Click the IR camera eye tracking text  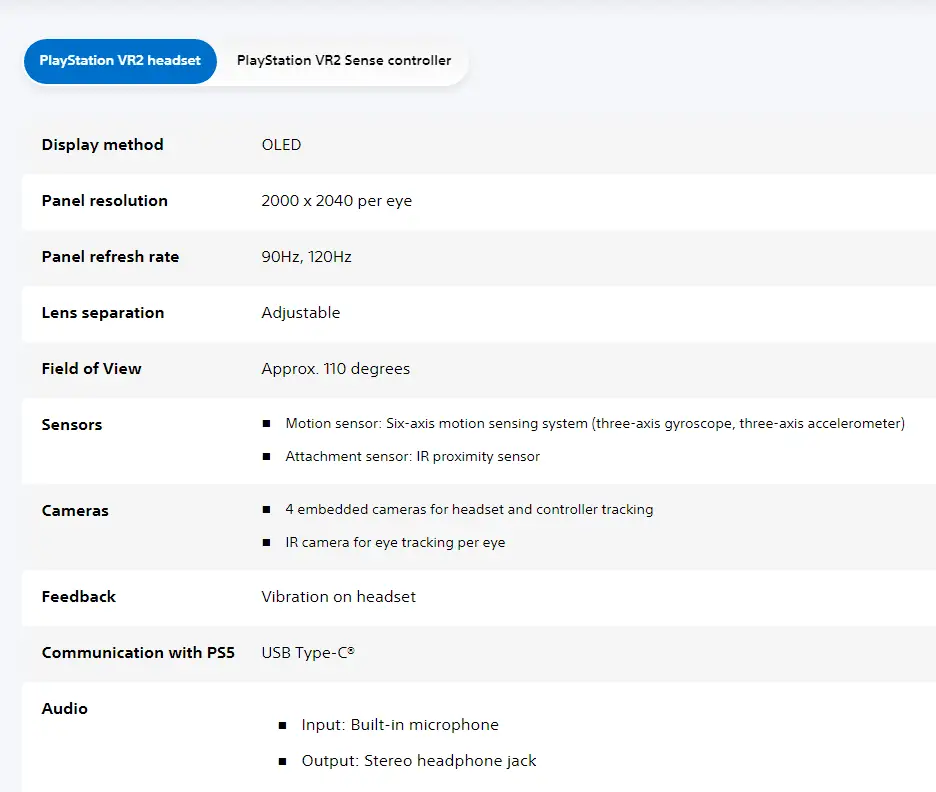[x=395, y=542]
